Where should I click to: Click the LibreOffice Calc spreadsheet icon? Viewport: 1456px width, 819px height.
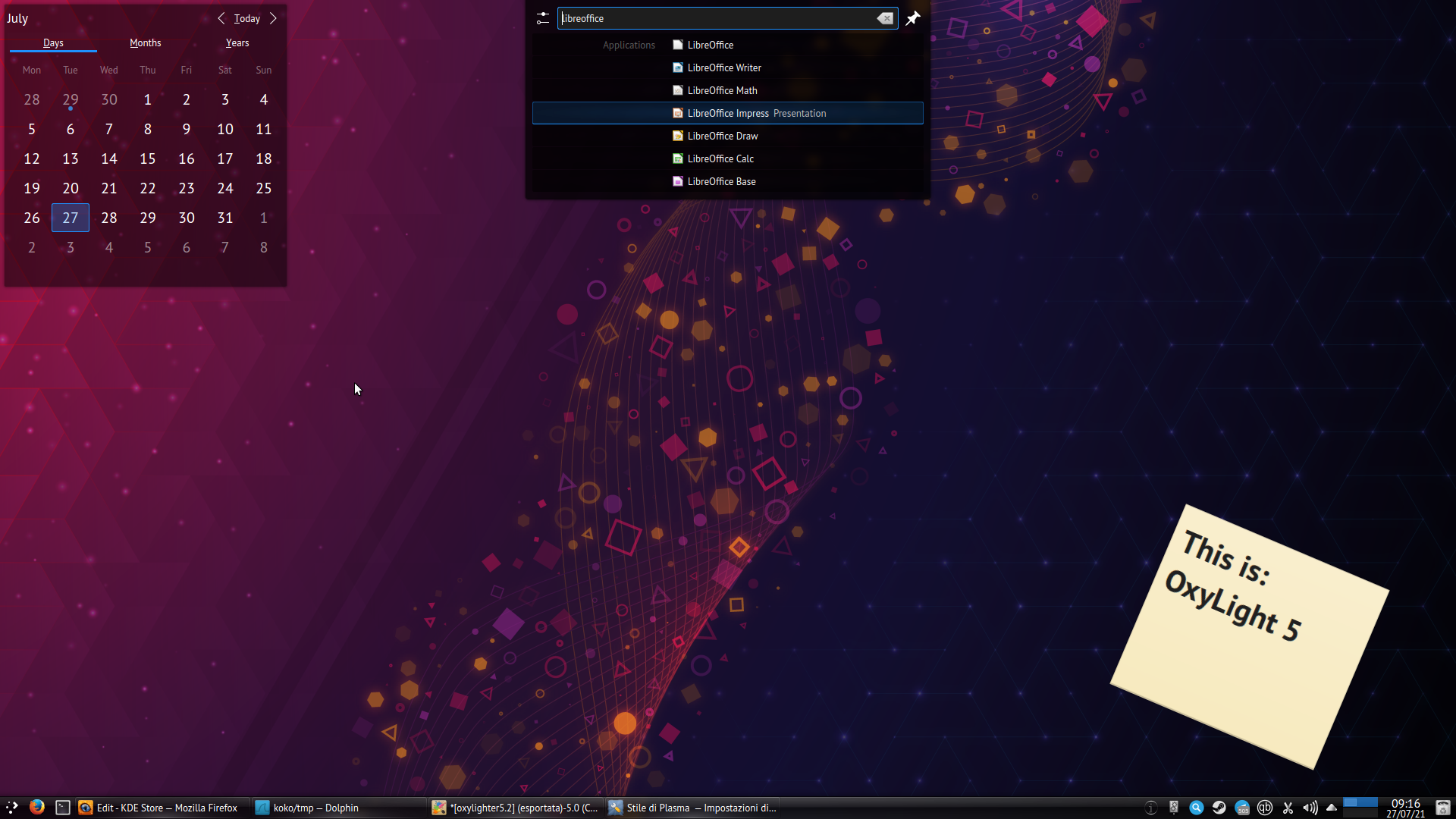coord(678,158)
